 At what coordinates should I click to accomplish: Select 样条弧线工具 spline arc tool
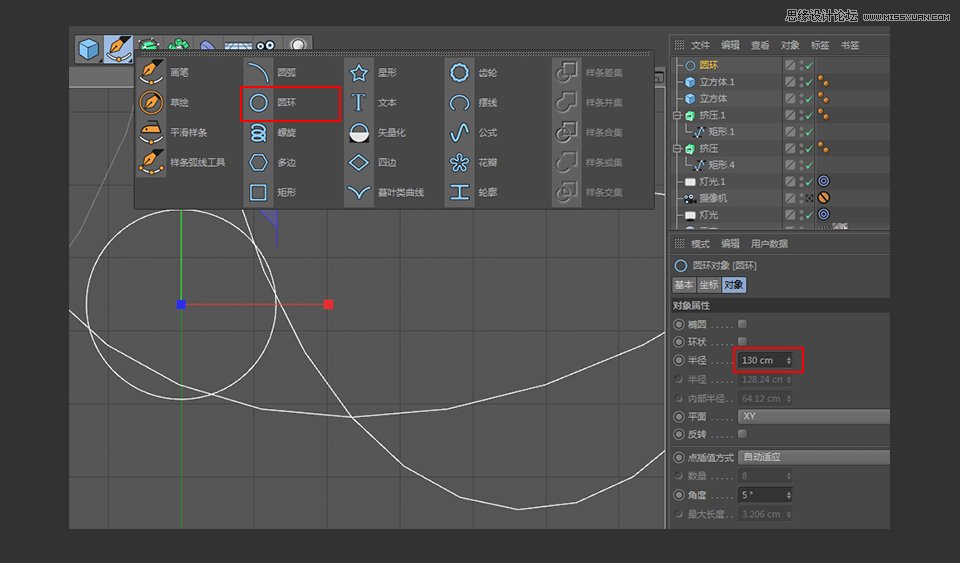point(182,162)
